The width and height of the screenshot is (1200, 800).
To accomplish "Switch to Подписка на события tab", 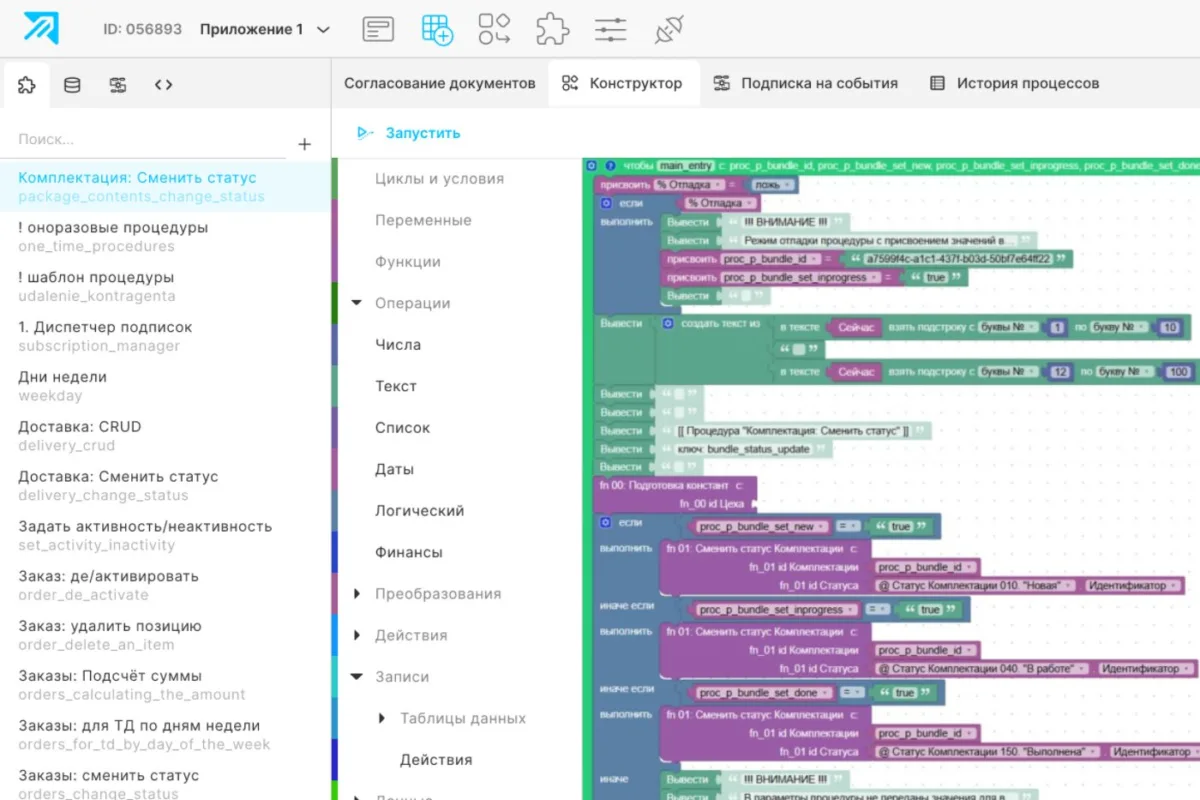I will [x=805, y=84].
